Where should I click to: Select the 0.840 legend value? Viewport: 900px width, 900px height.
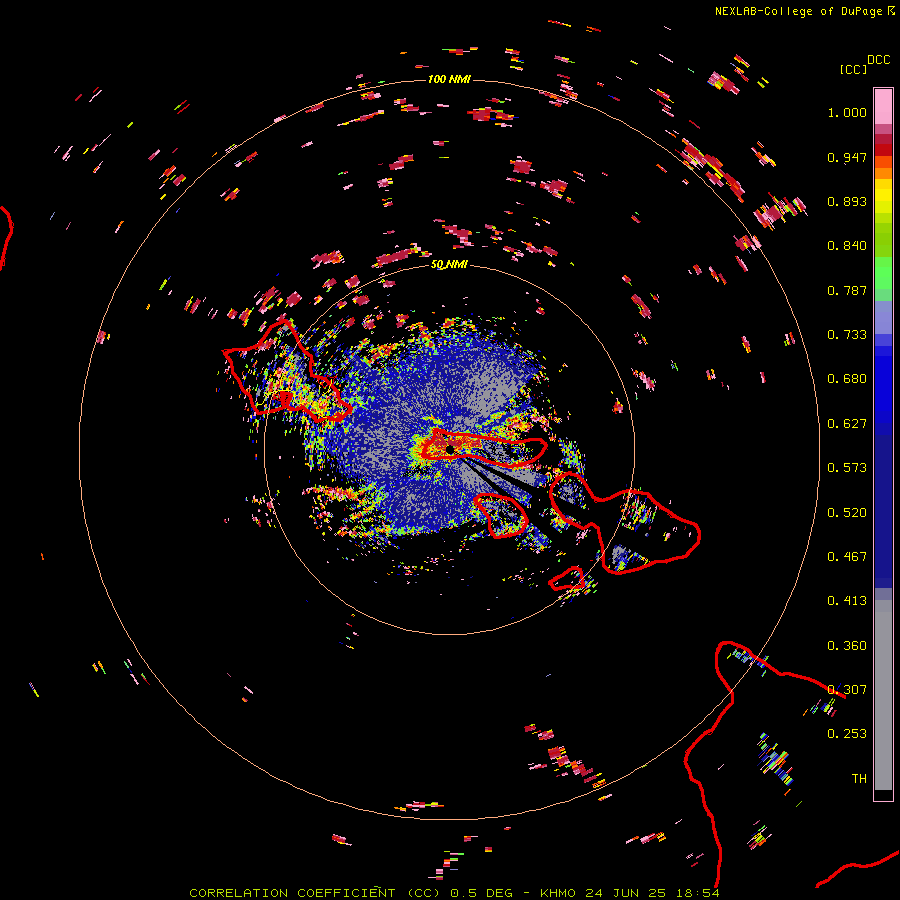[x=847, y=246]
